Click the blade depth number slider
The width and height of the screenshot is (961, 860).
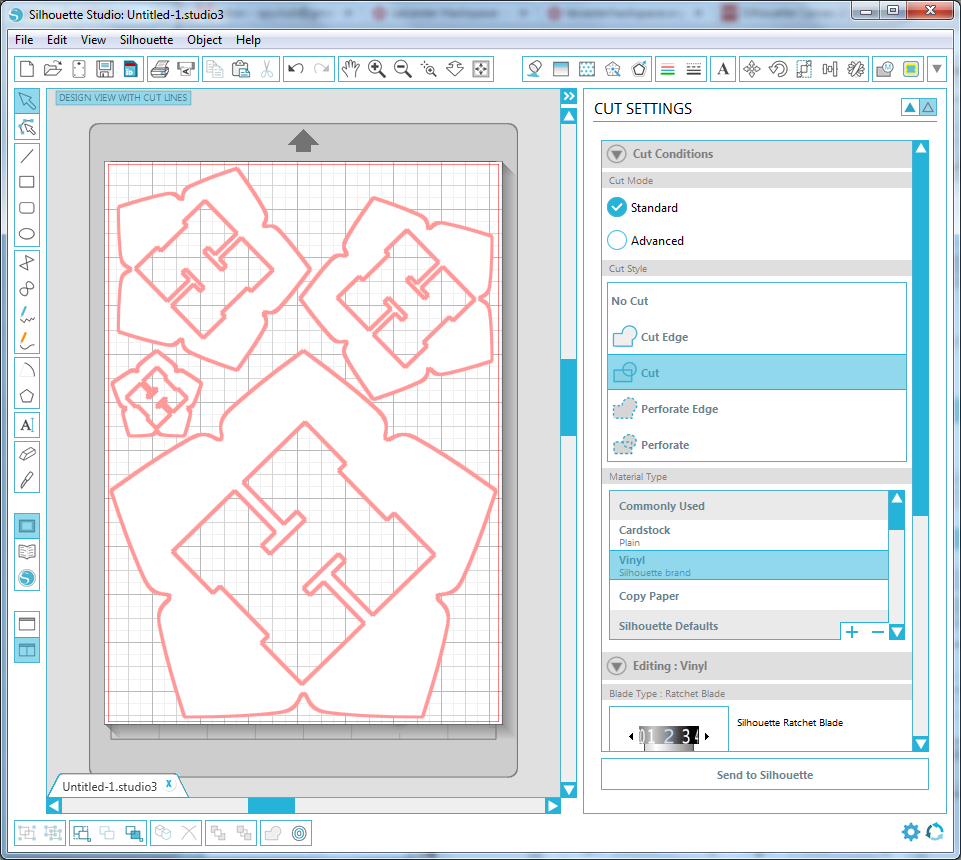click(669, 736)
